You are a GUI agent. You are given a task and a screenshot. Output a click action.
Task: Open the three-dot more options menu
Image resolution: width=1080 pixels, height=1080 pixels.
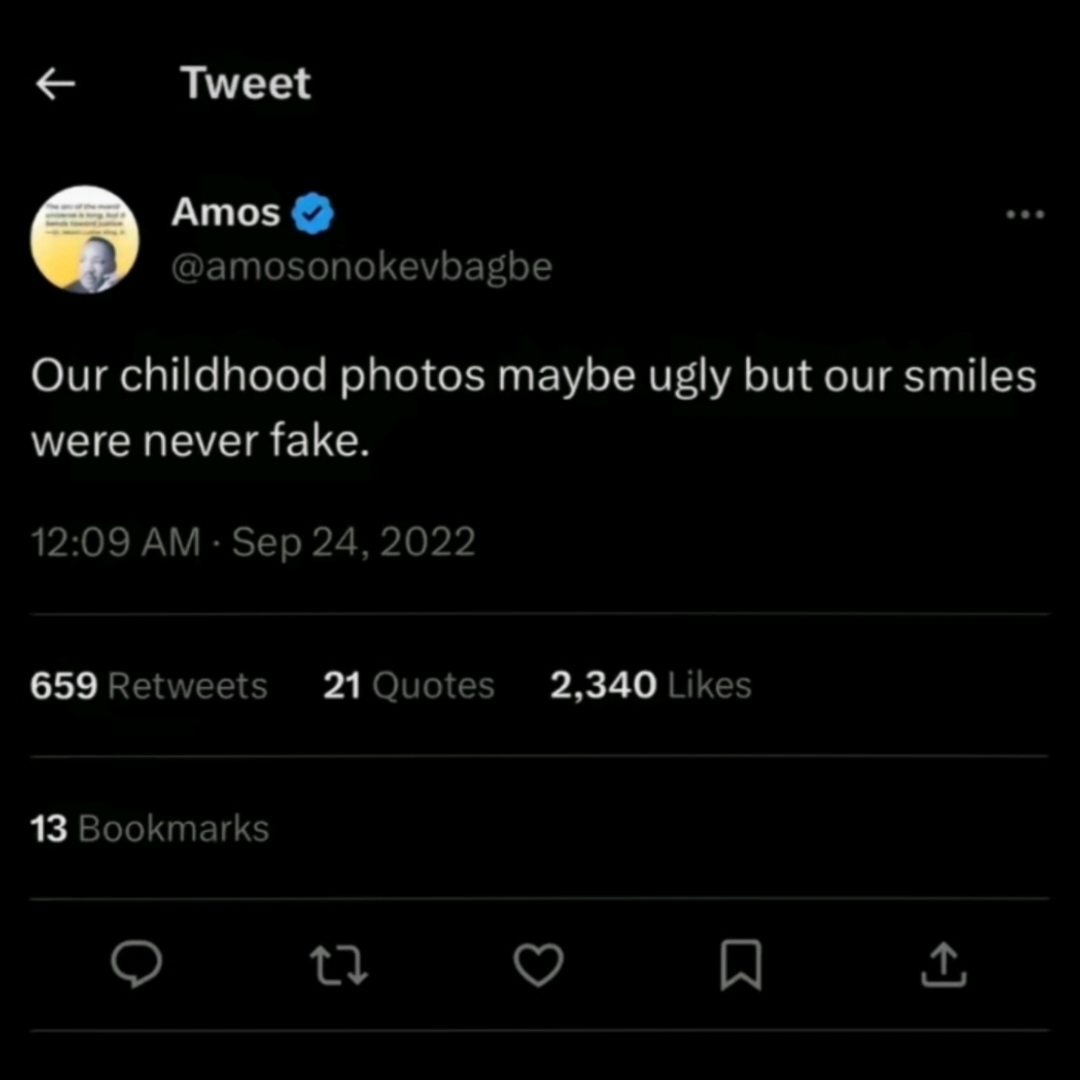[1025, 213]
